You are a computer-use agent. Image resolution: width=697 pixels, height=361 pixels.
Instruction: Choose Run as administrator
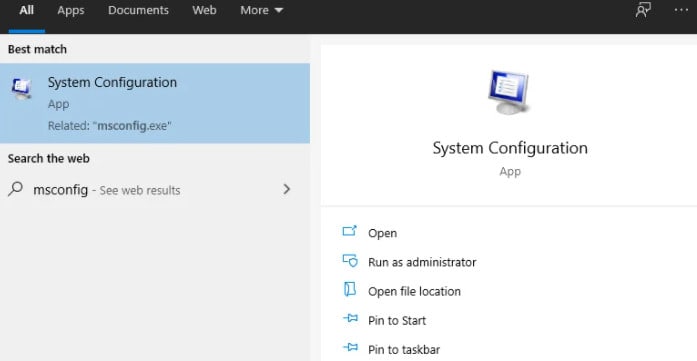click(x=422, y=262)
